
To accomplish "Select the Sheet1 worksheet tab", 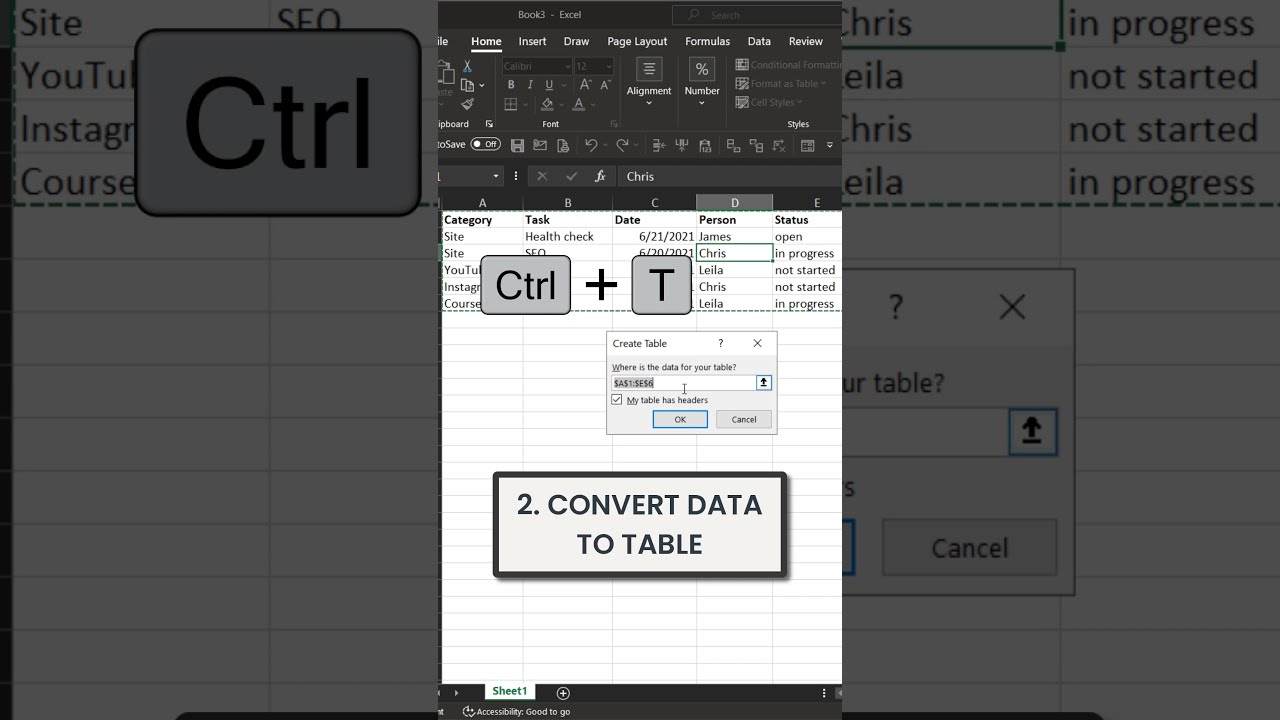I will 509,692.
